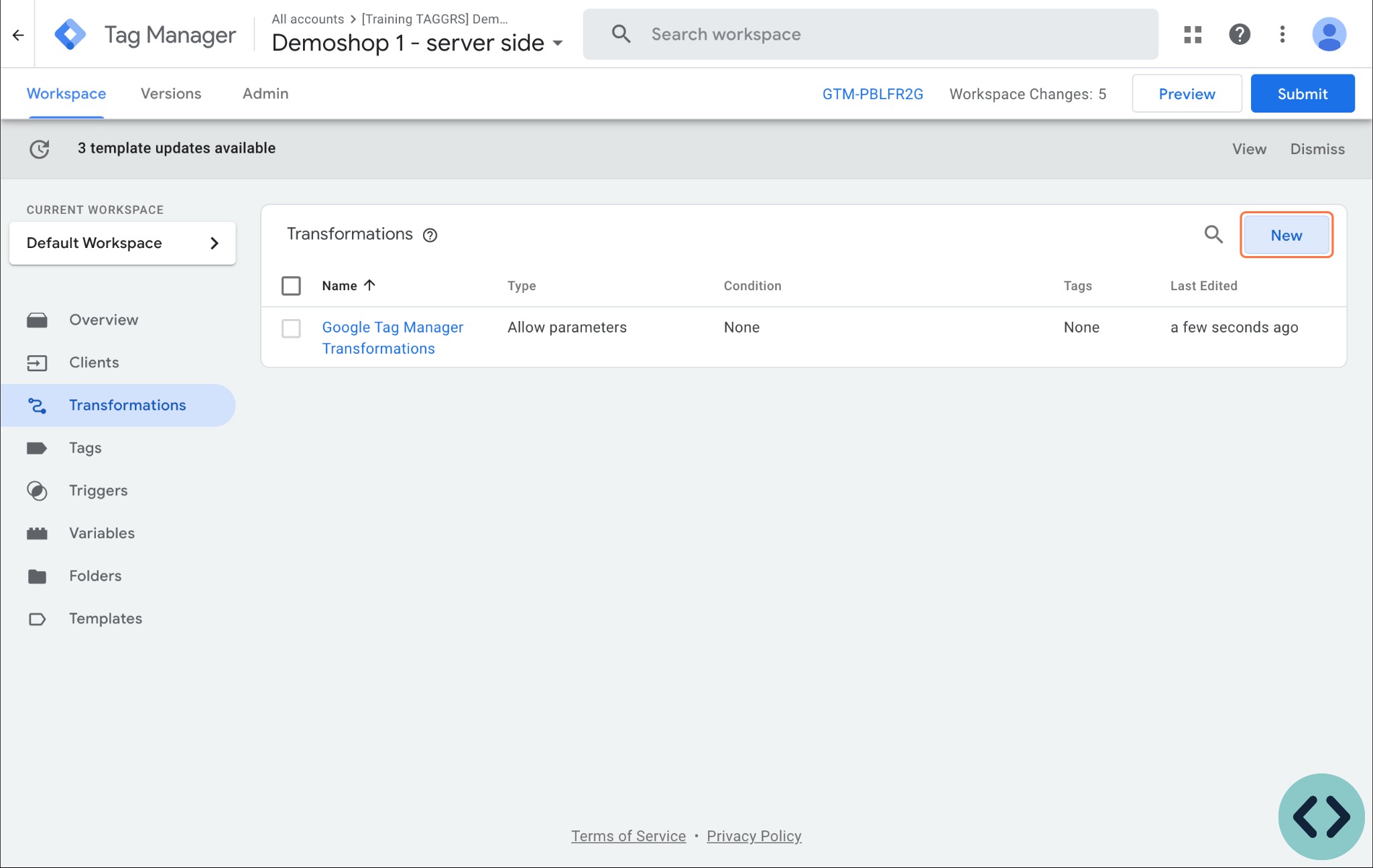
Task: Click Workspace Changes: 5
Action: (1028, 95)
